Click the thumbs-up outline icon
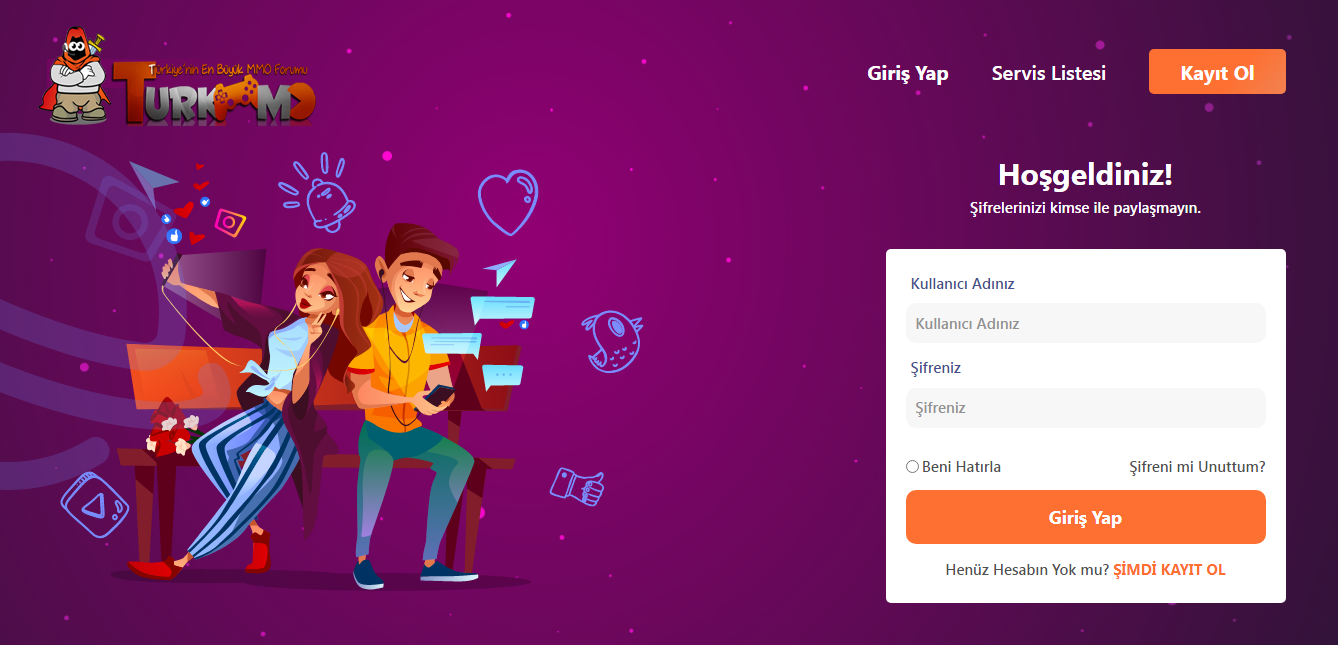Image resolution: width=1338 pixels, height=645 pixels. point(577,486)
